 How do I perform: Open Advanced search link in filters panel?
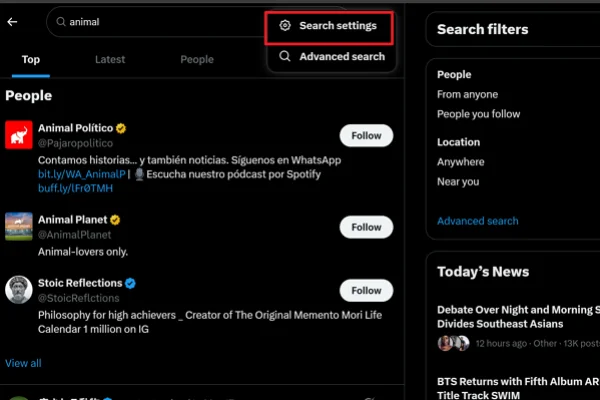click(478, 221)
